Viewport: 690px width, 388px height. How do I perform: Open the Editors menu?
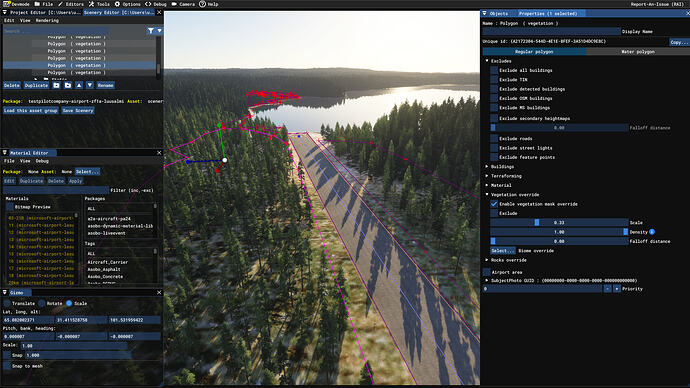click(x=71, y=4)
